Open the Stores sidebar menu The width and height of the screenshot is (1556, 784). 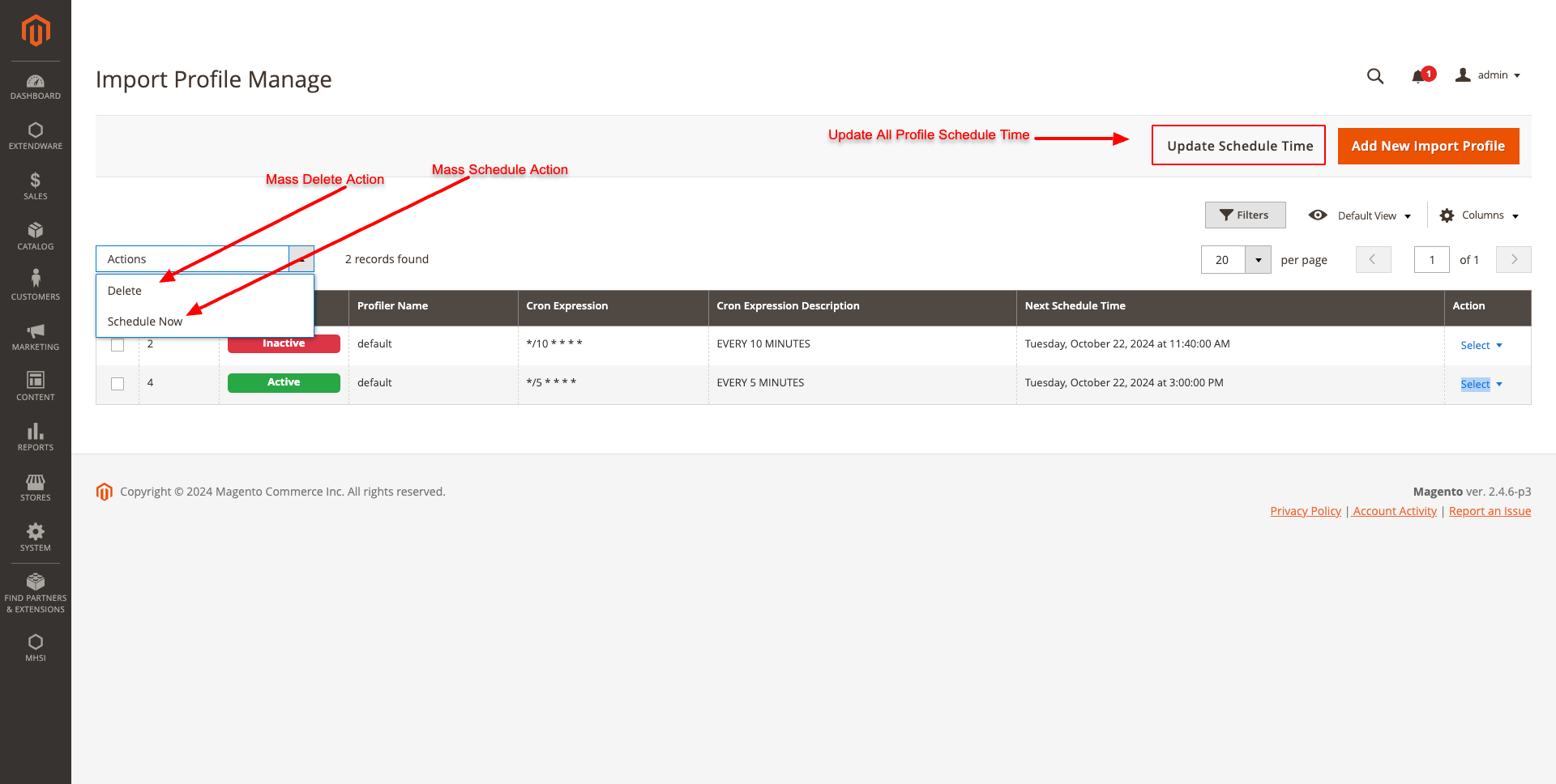pyautogui.click(x=36, y=488)
